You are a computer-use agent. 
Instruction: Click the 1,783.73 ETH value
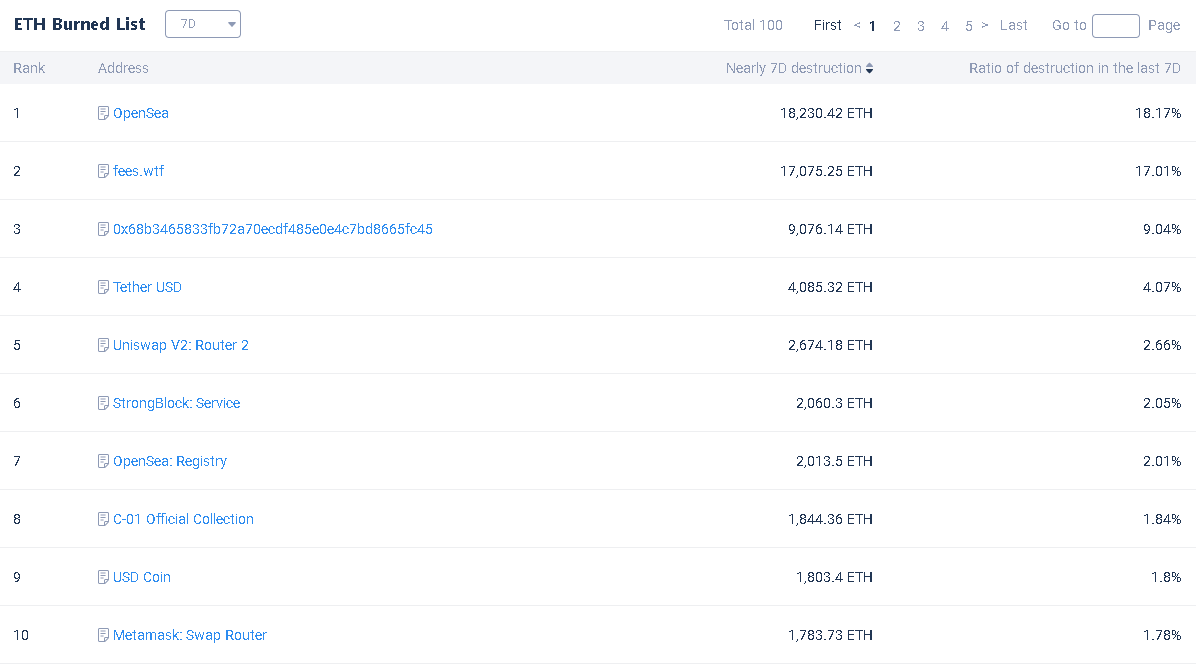pyautogui.click(x=830, y=635)
